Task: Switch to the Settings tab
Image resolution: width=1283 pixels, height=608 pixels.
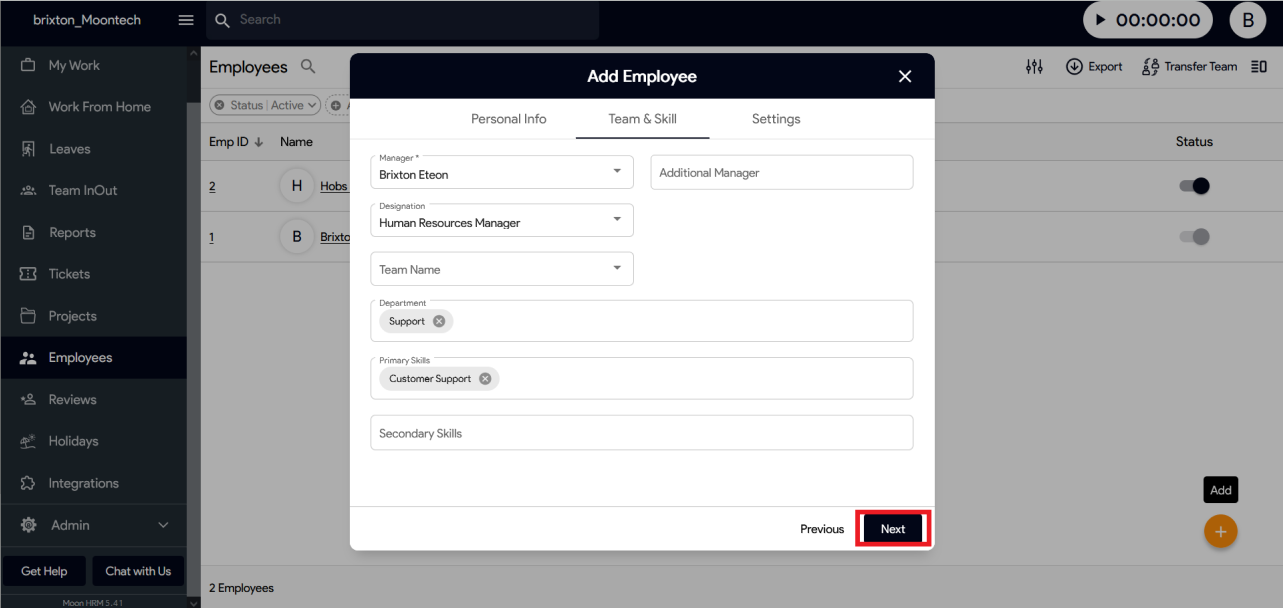Action: tap(776, 119)
